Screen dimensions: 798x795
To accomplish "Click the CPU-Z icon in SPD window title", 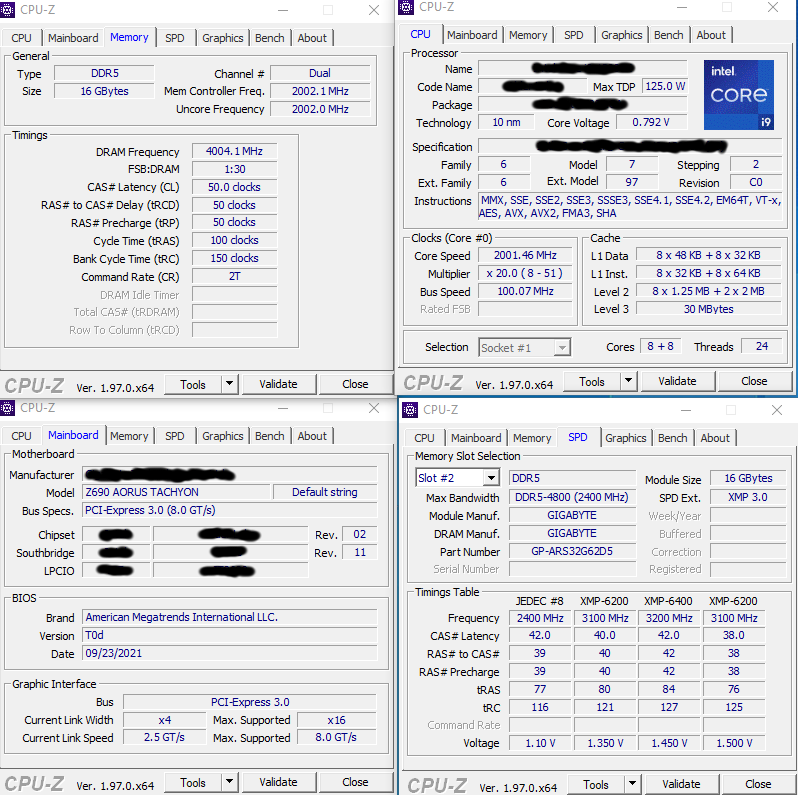I will pyautogui.click(x=410, y=410).
